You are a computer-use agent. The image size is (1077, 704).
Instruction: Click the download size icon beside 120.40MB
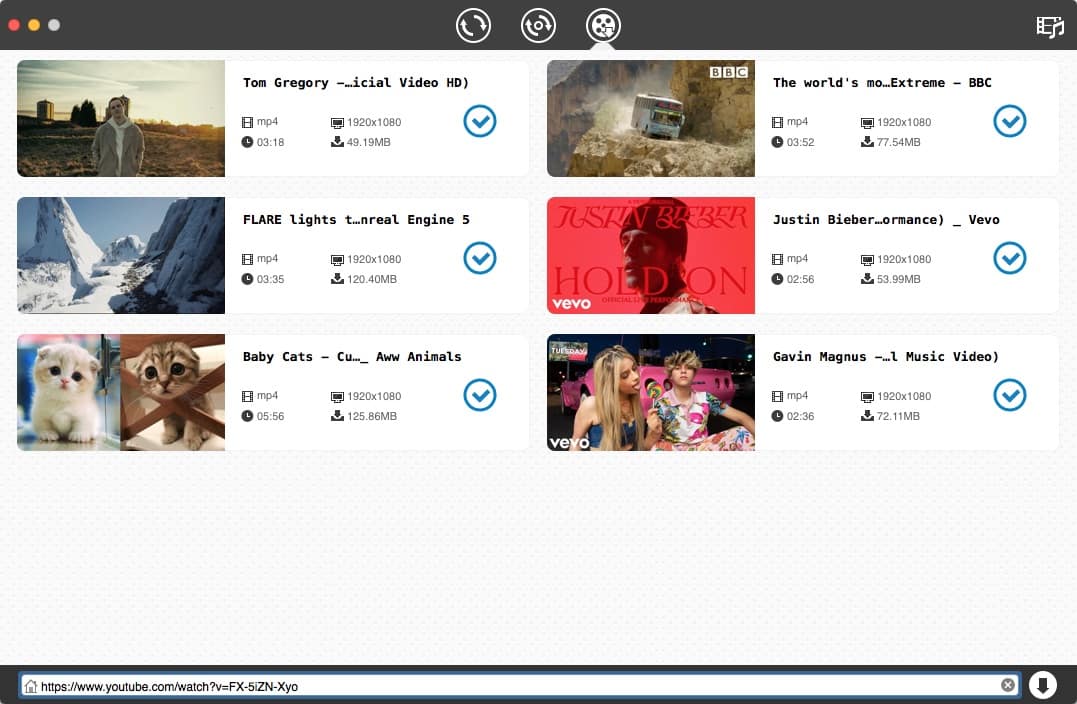coord(337,278)
